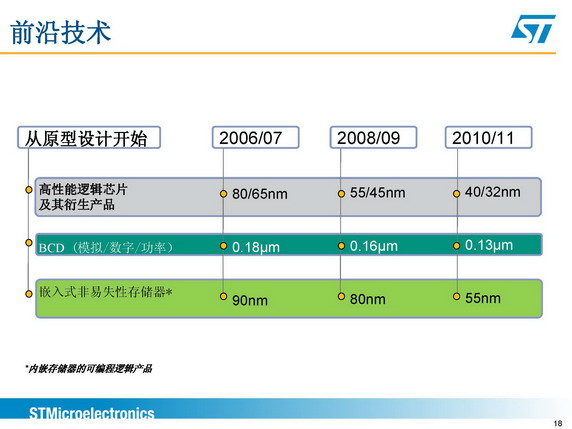
Task: Click the STMicroelectronics footer text
Action: (x=92, y=413)
